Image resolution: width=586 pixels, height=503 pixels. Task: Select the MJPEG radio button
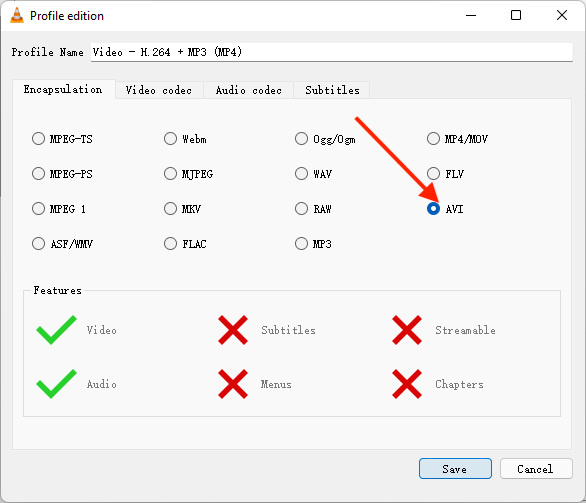coord(170,173)
